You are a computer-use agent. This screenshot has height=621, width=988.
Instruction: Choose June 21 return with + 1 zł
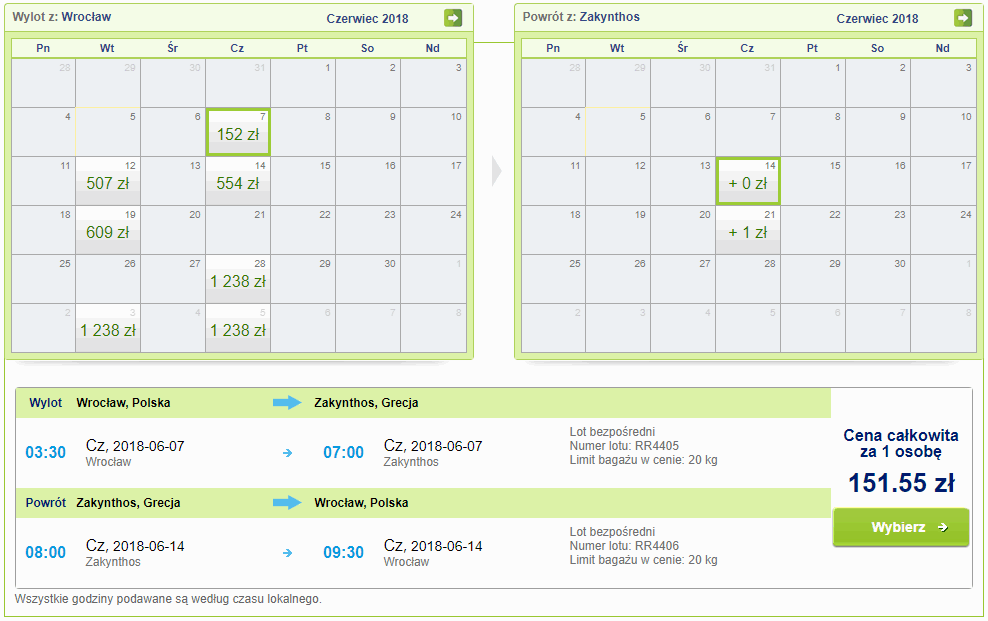(747, 231)
